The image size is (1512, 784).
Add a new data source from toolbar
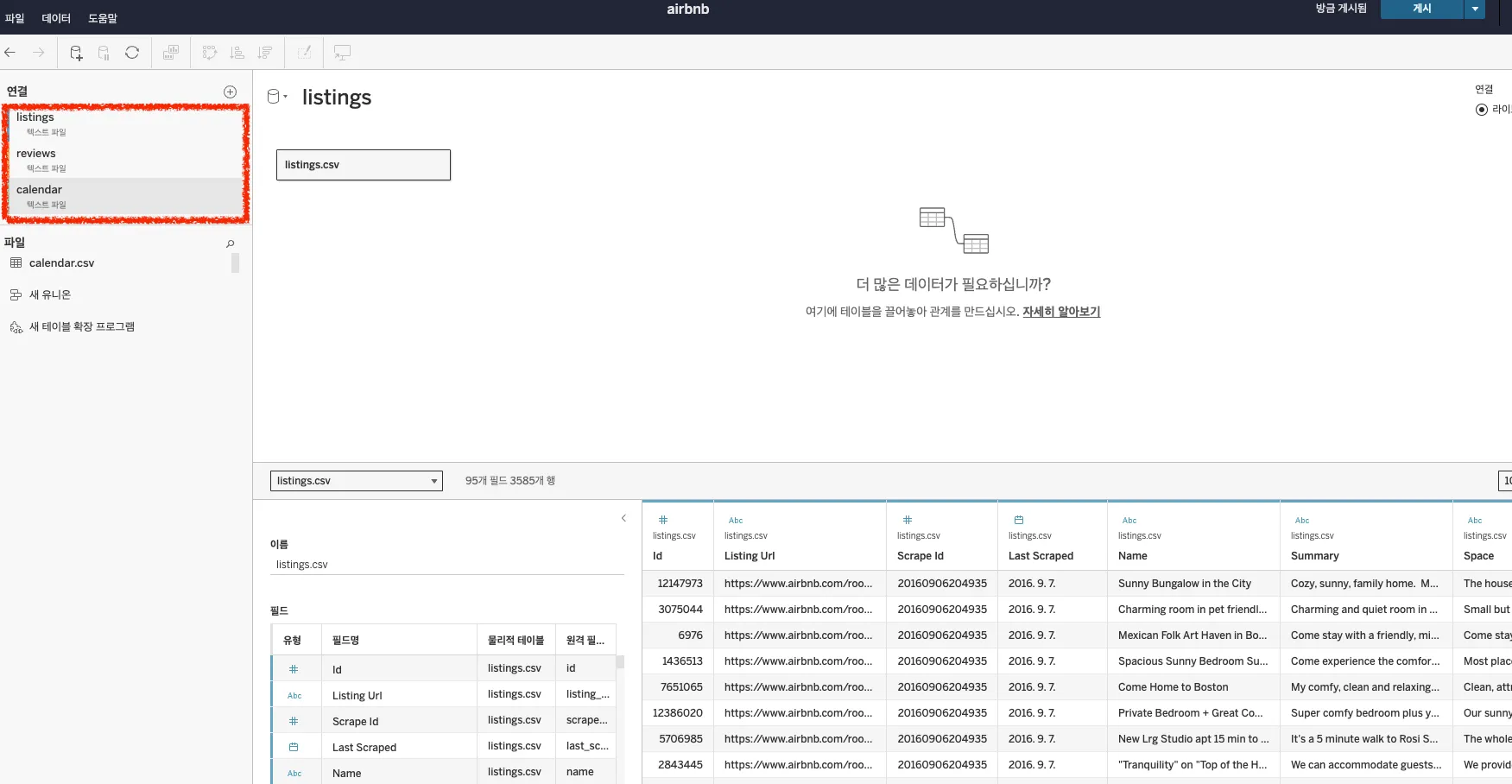(x=76, y=53)
